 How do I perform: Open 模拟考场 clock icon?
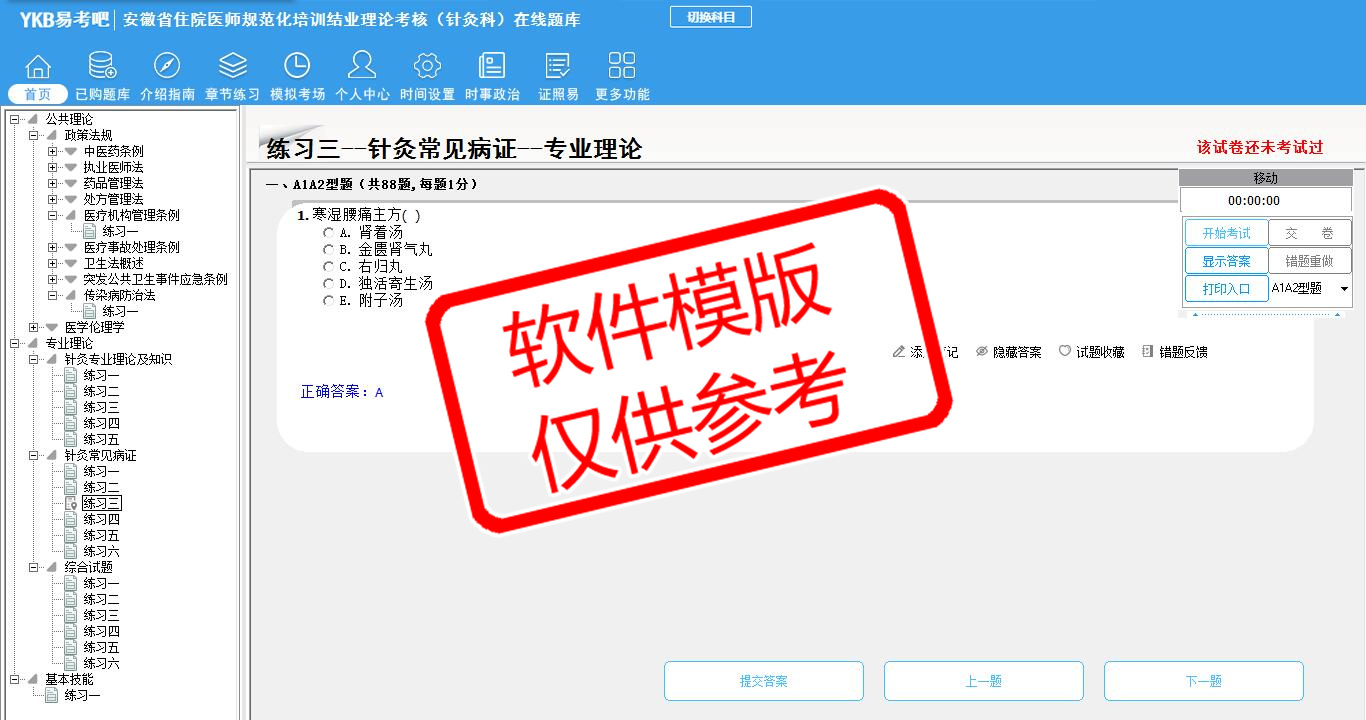[297, 66]
